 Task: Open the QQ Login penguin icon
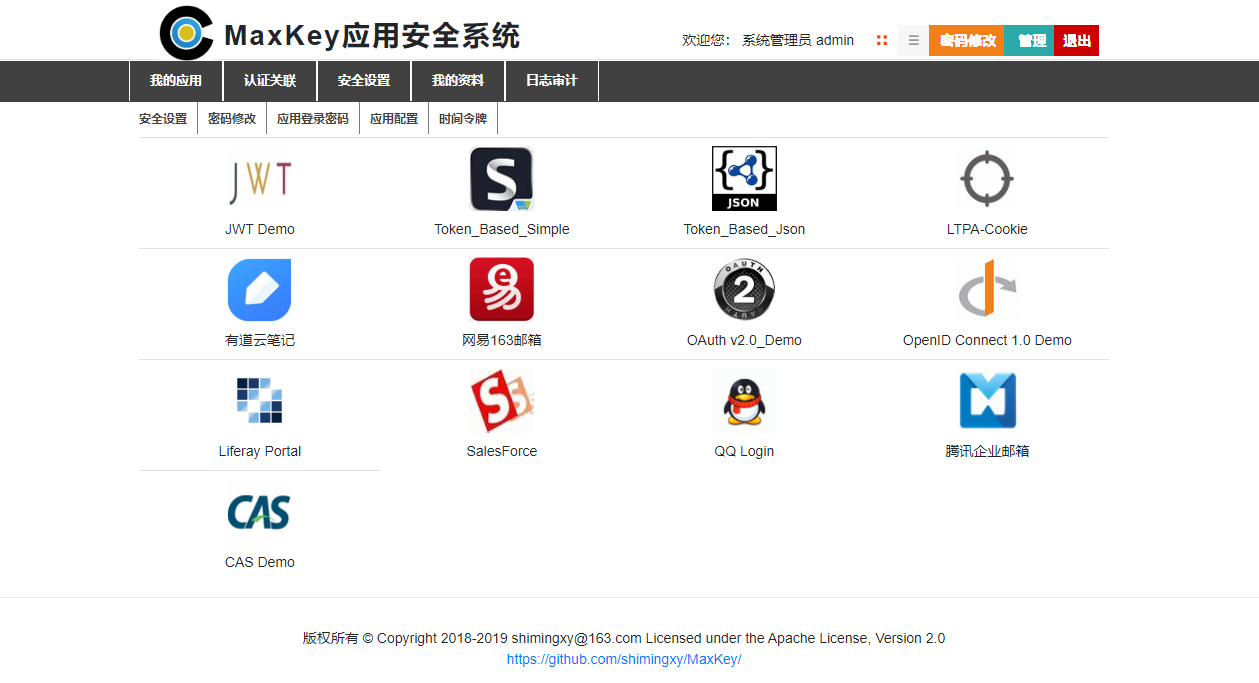point(744,401)
